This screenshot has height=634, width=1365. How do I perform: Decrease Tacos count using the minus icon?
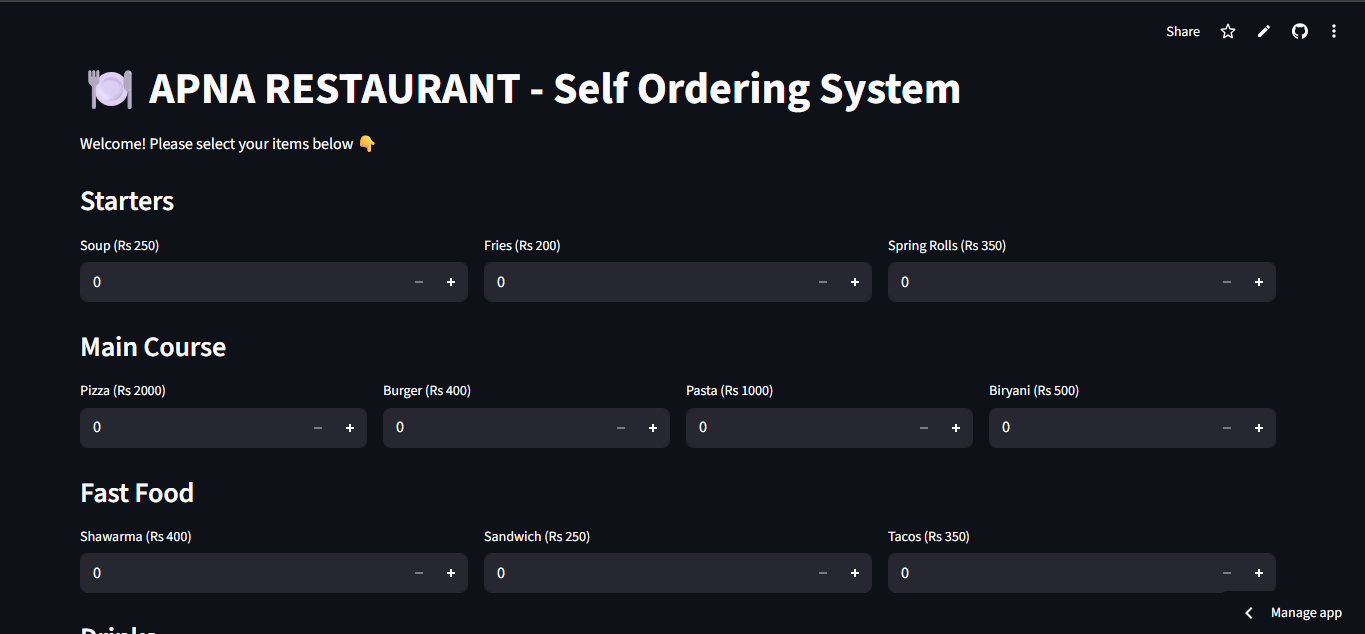pyautogui.click(x=1226, y=573)
